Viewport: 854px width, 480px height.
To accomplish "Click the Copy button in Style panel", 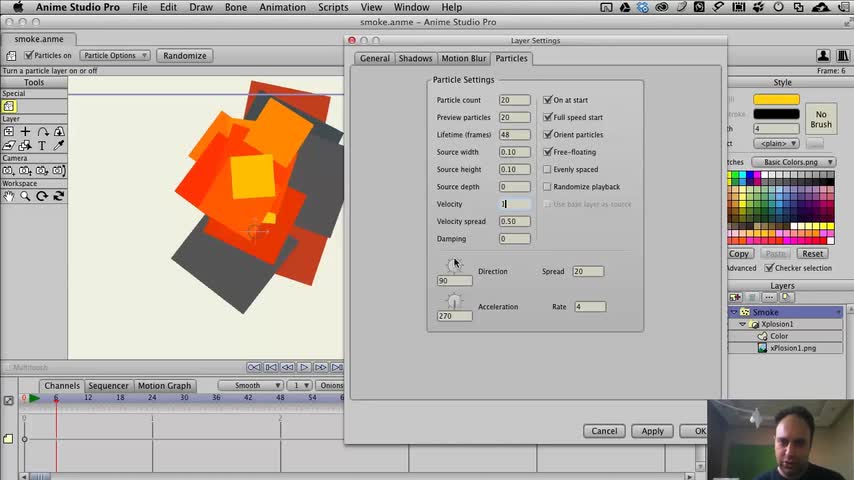I will tap(739, 254).
